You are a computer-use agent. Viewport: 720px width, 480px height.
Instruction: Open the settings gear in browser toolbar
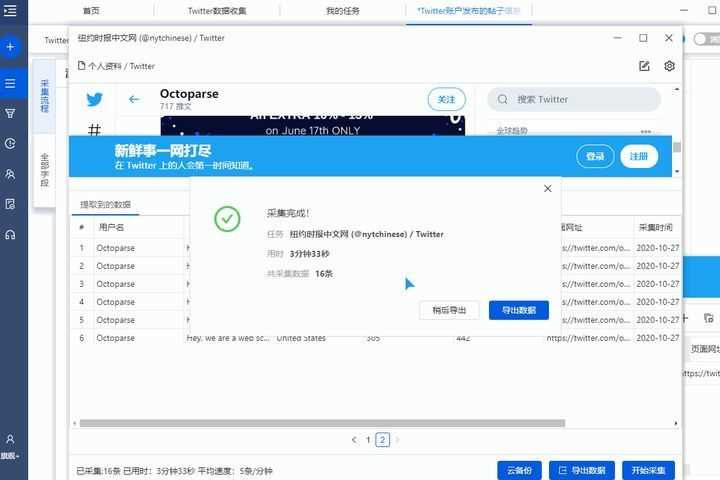click(x=669, y=66)
